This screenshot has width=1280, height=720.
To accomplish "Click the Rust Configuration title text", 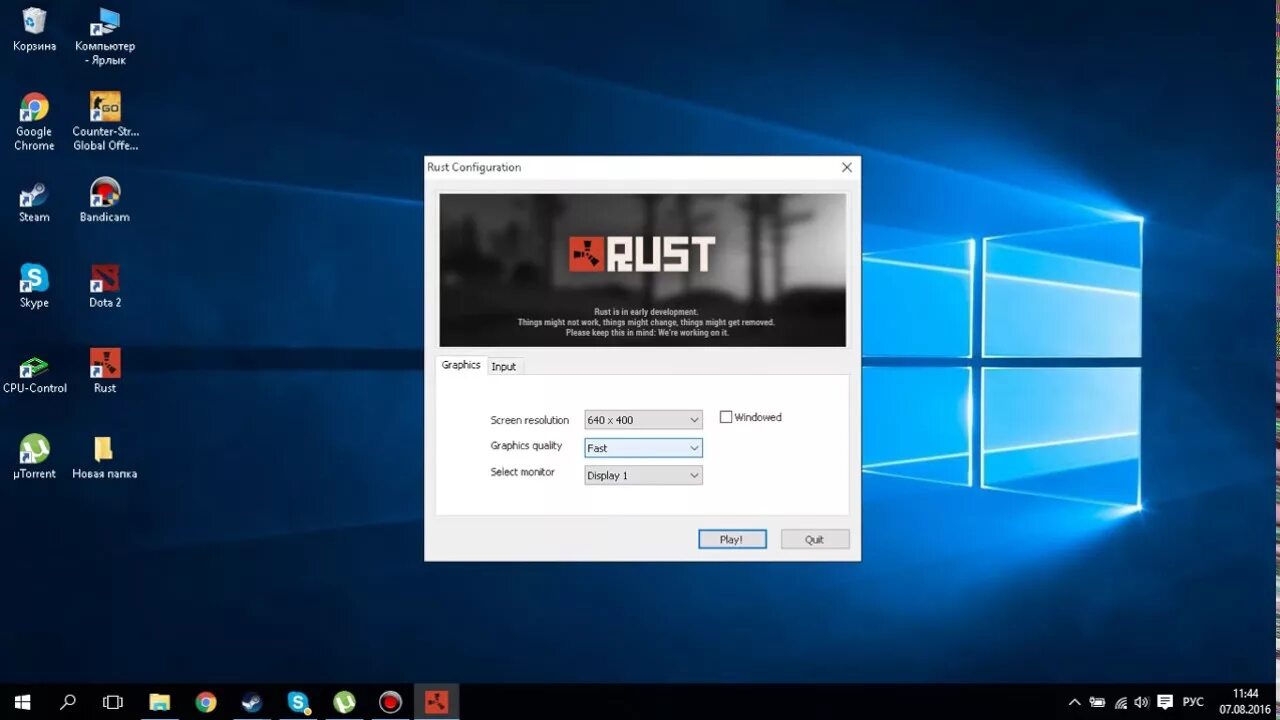I will click(x=474, y=167).
